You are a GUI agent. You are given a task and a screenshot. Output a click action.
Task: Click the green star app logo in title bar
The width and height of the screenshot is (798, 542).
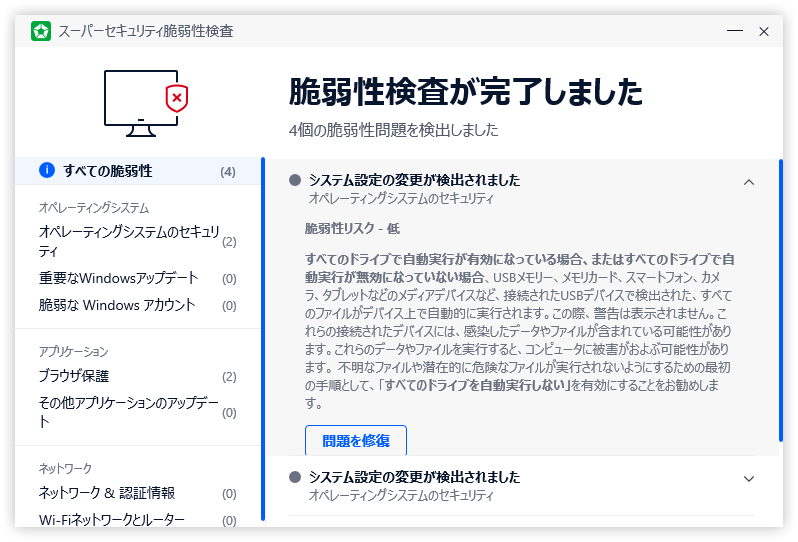(41, 31)
